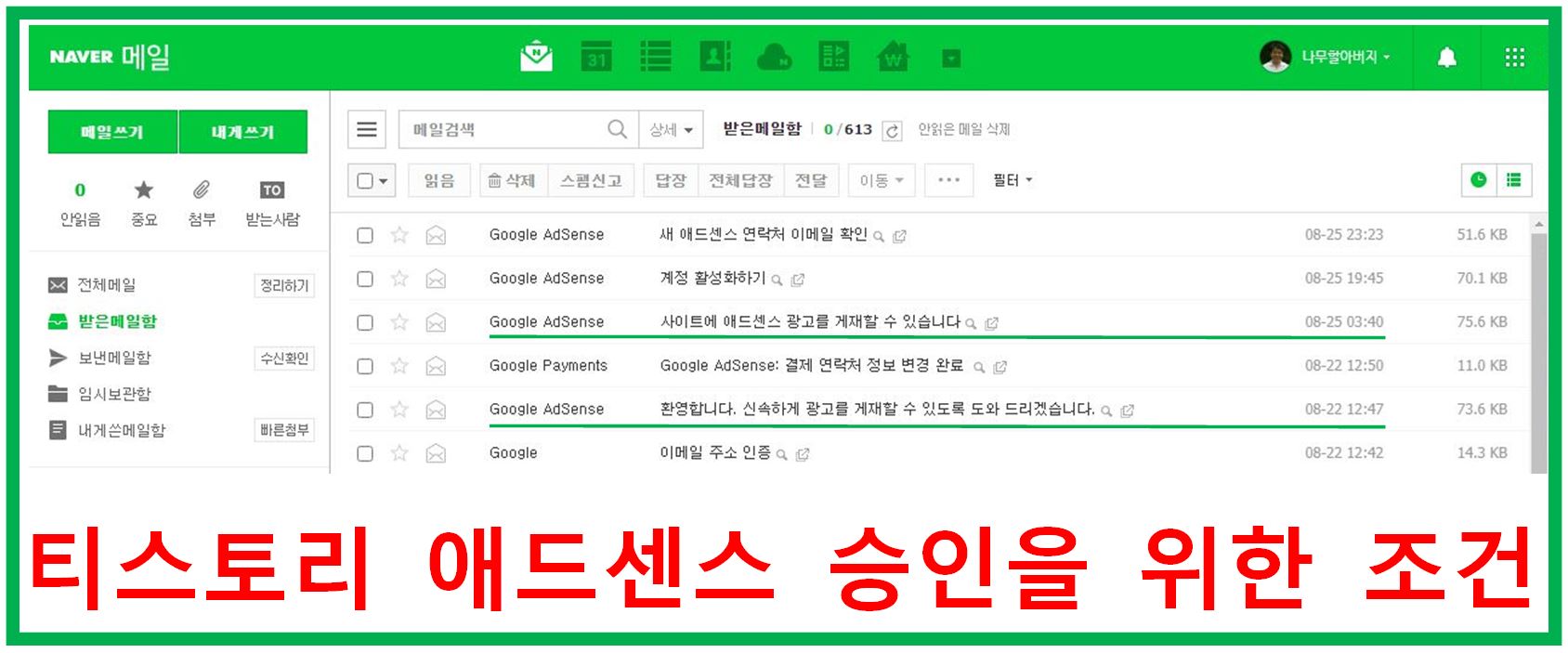
Task: Click the 삭제 trash button
Action: click(514, 180)
